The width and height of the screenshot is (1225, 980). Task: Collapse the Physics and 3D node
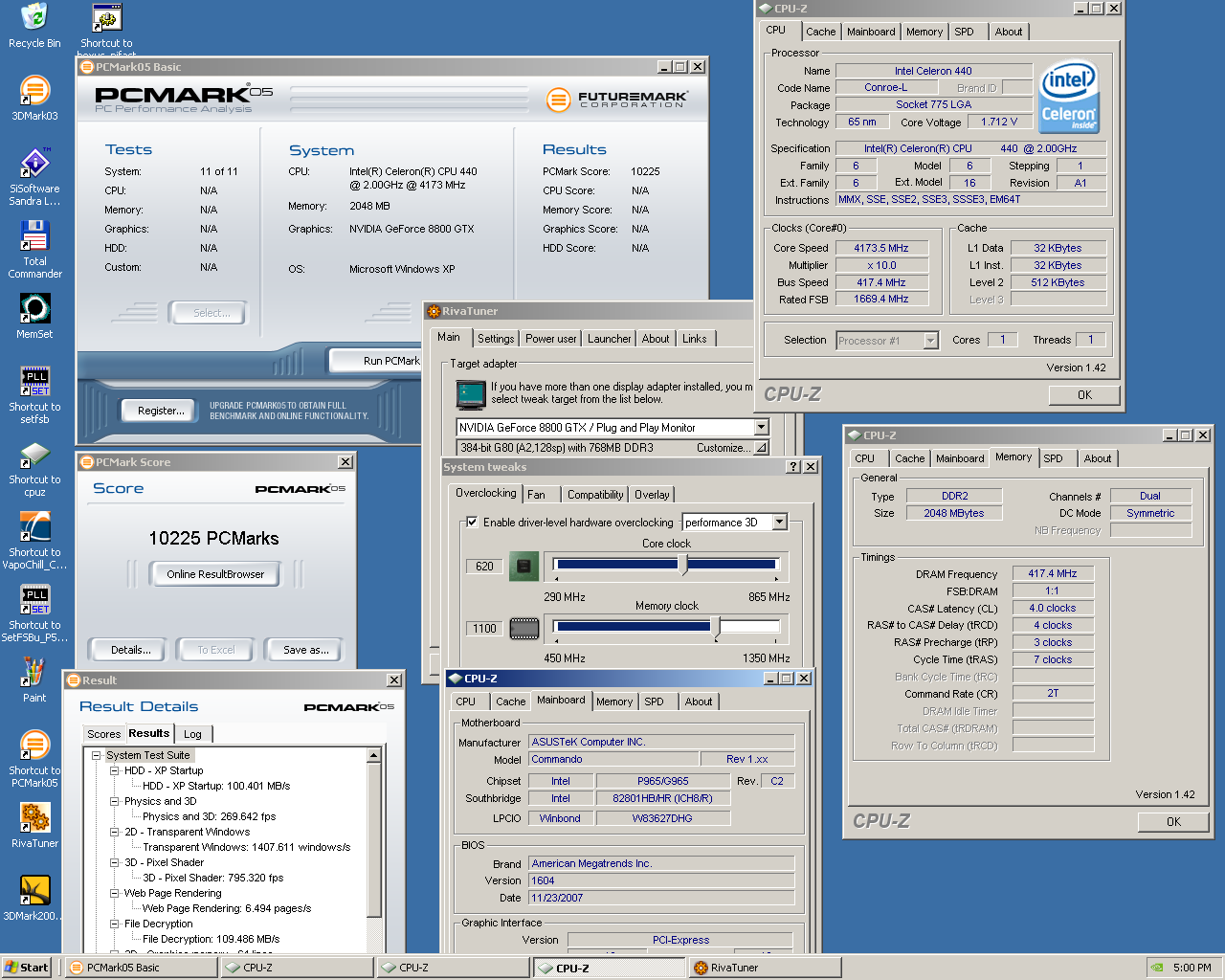click(114, 801)
